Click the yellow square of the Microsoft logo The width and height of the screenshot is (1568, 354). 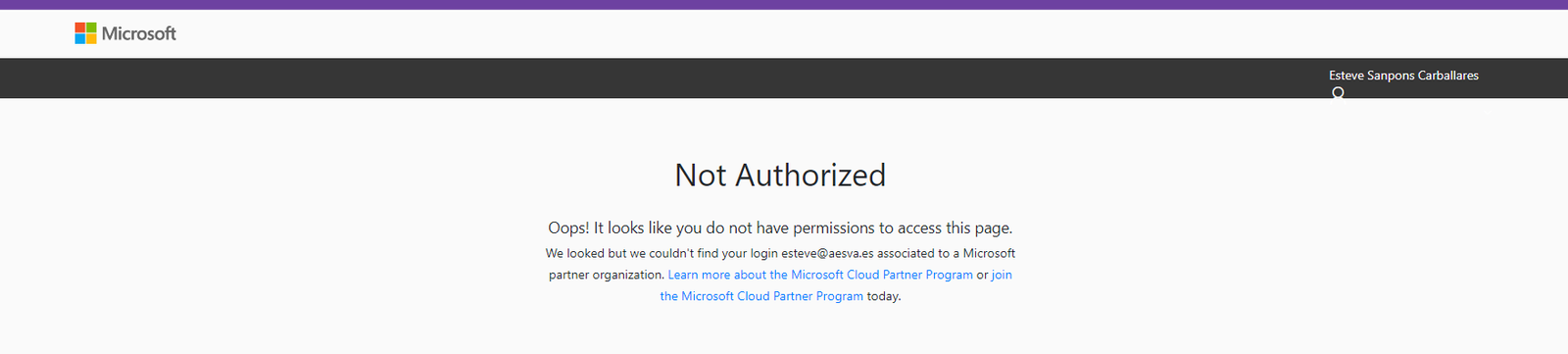pos(91,39)
